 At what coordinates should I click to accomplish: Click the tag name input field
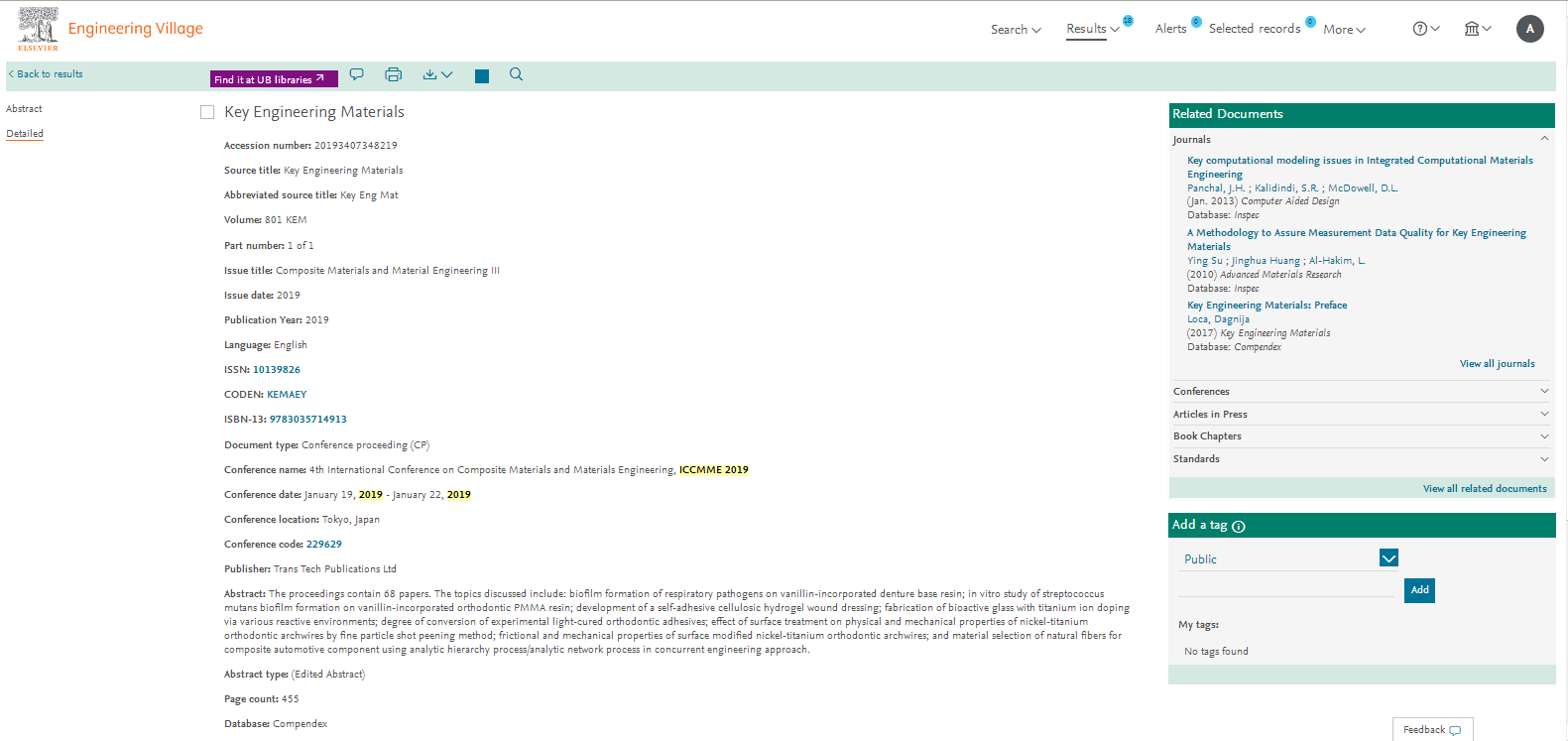click(x=1286, y=587)
